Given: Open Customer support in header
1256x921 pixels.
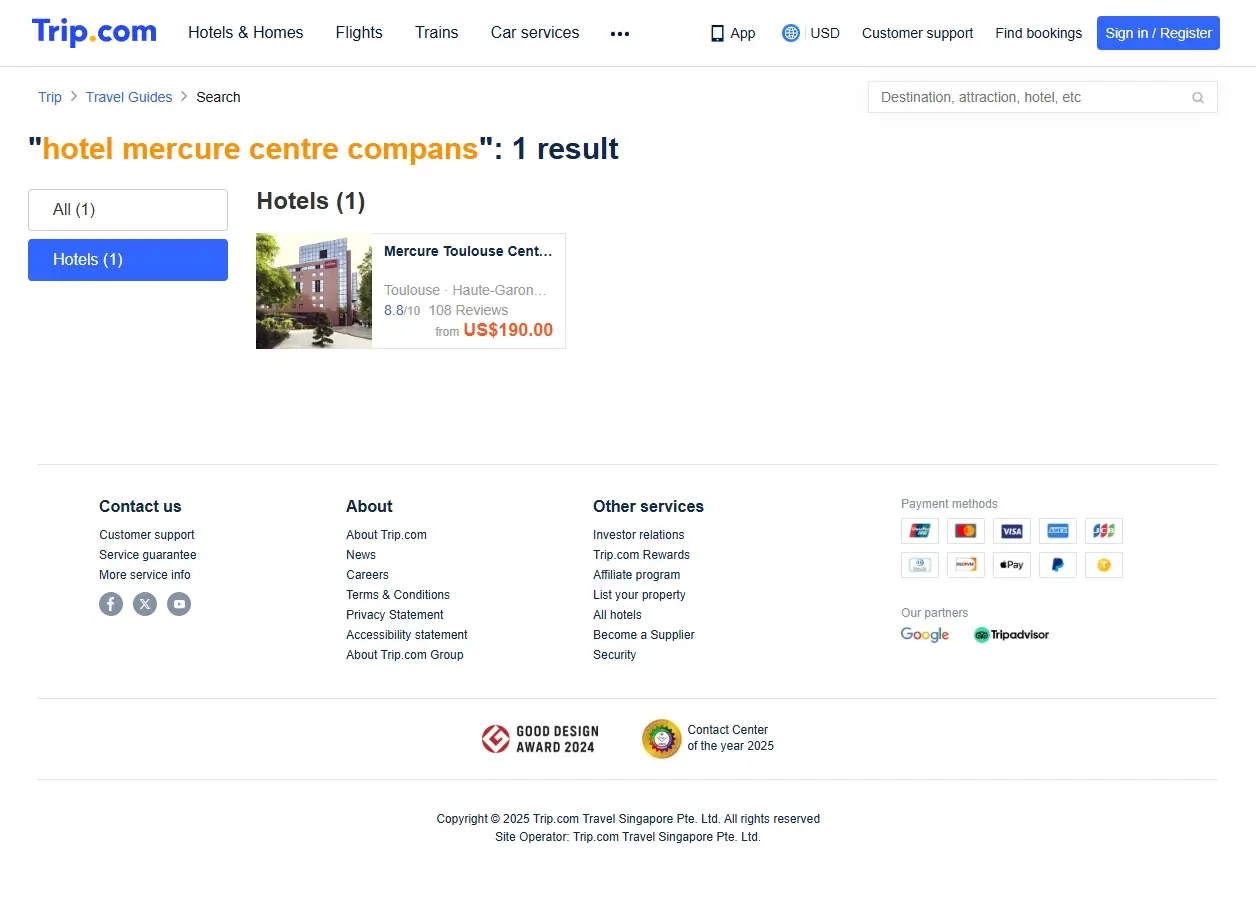Looking at the screenshot, I should (917, 33).
